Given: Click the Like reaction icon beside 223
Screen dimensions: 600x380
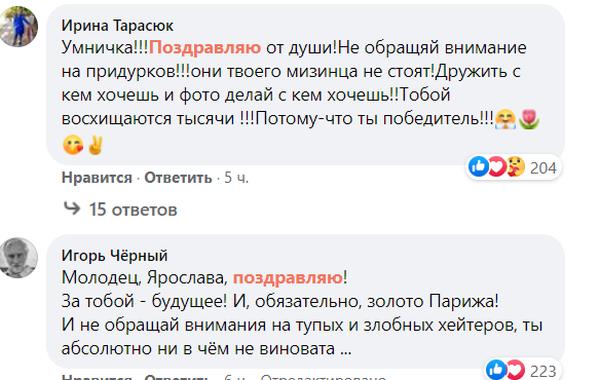Looking at the screenshot, I should pyautogui.click(x=496, y=370).
